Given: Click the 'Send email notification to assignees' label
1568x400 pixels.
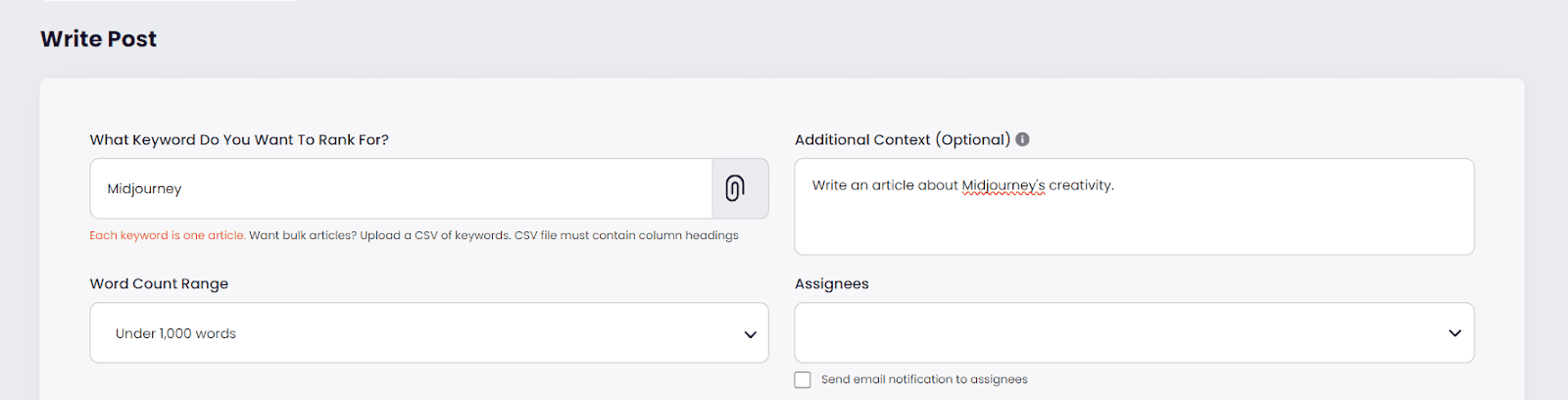Looking at the screenshot, I should 924,379.
